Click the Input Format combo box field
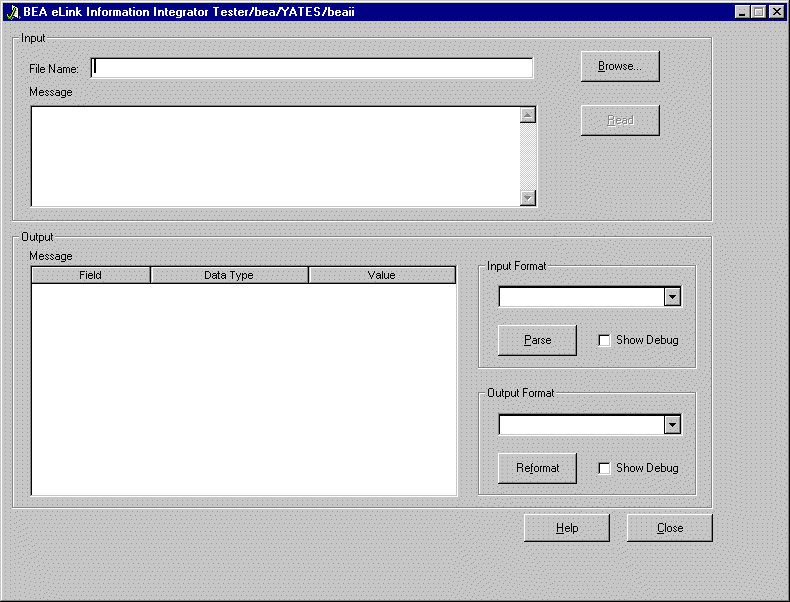790x602 pixels. tap(582, 297)
